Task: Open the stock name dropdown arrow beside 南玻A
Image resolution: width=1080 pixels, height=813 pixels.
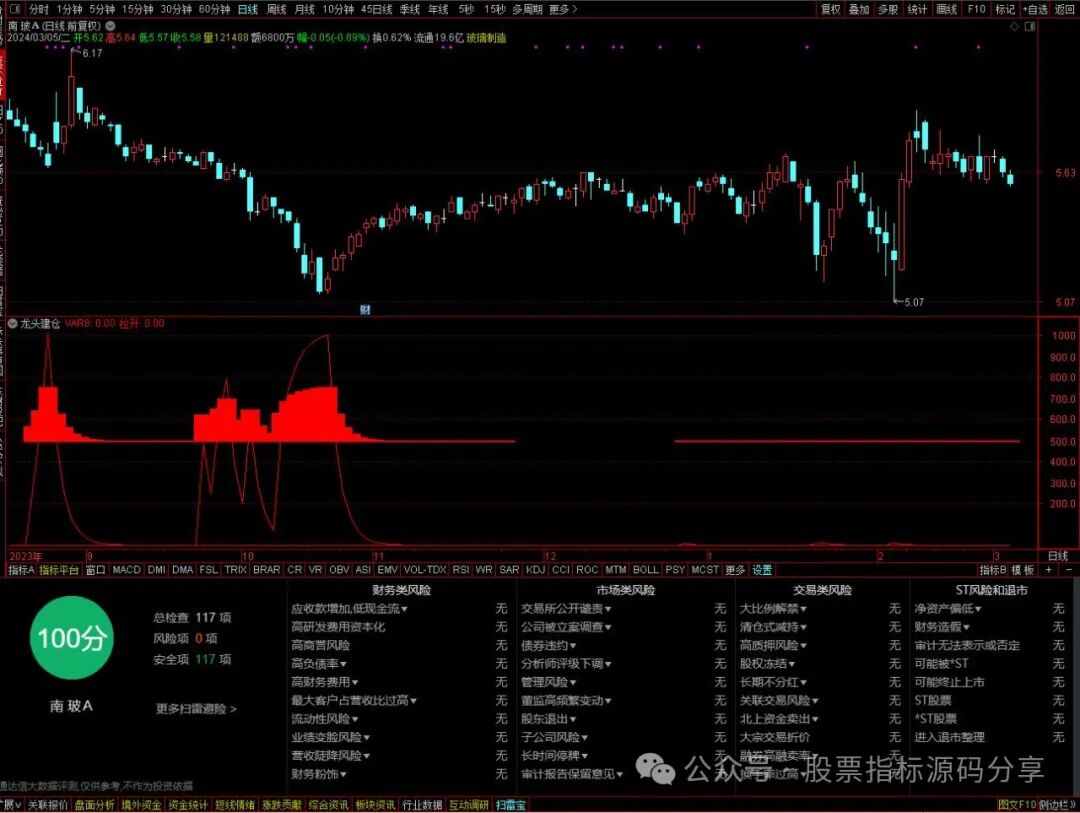Action: (x=110, y=25)
